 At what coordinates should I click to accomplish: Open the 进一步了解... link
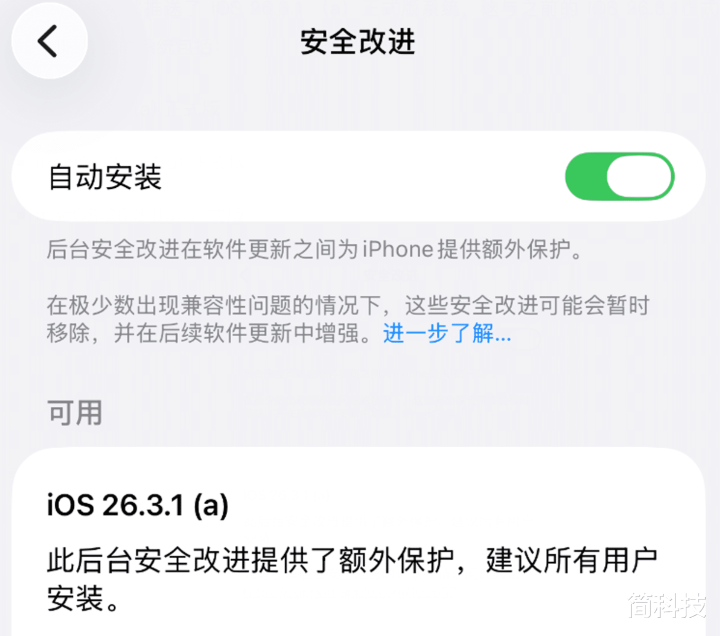[447, 333]
